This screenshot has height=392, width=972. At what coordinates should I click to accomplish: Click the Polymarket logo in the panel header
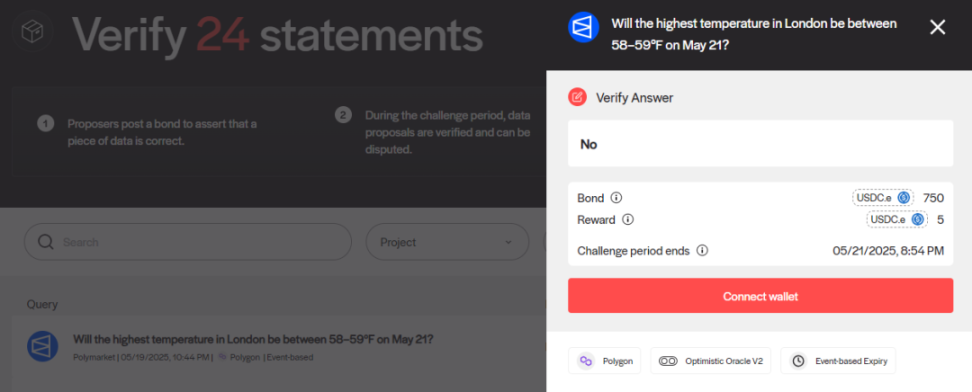(x=583, y=27)
